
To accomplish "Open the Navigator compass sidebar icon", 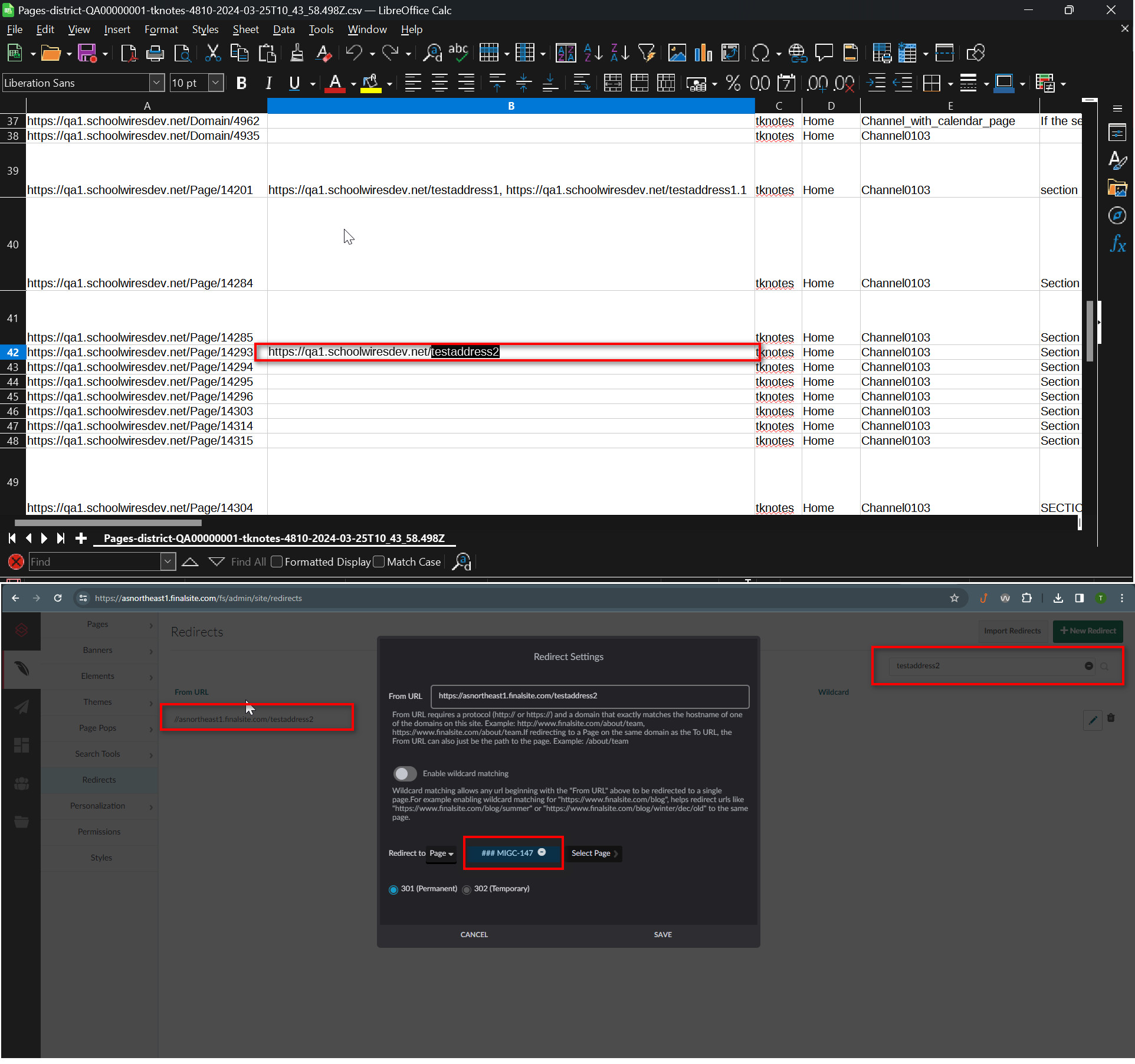I will pyautogui.click(x=1117, y=216).
